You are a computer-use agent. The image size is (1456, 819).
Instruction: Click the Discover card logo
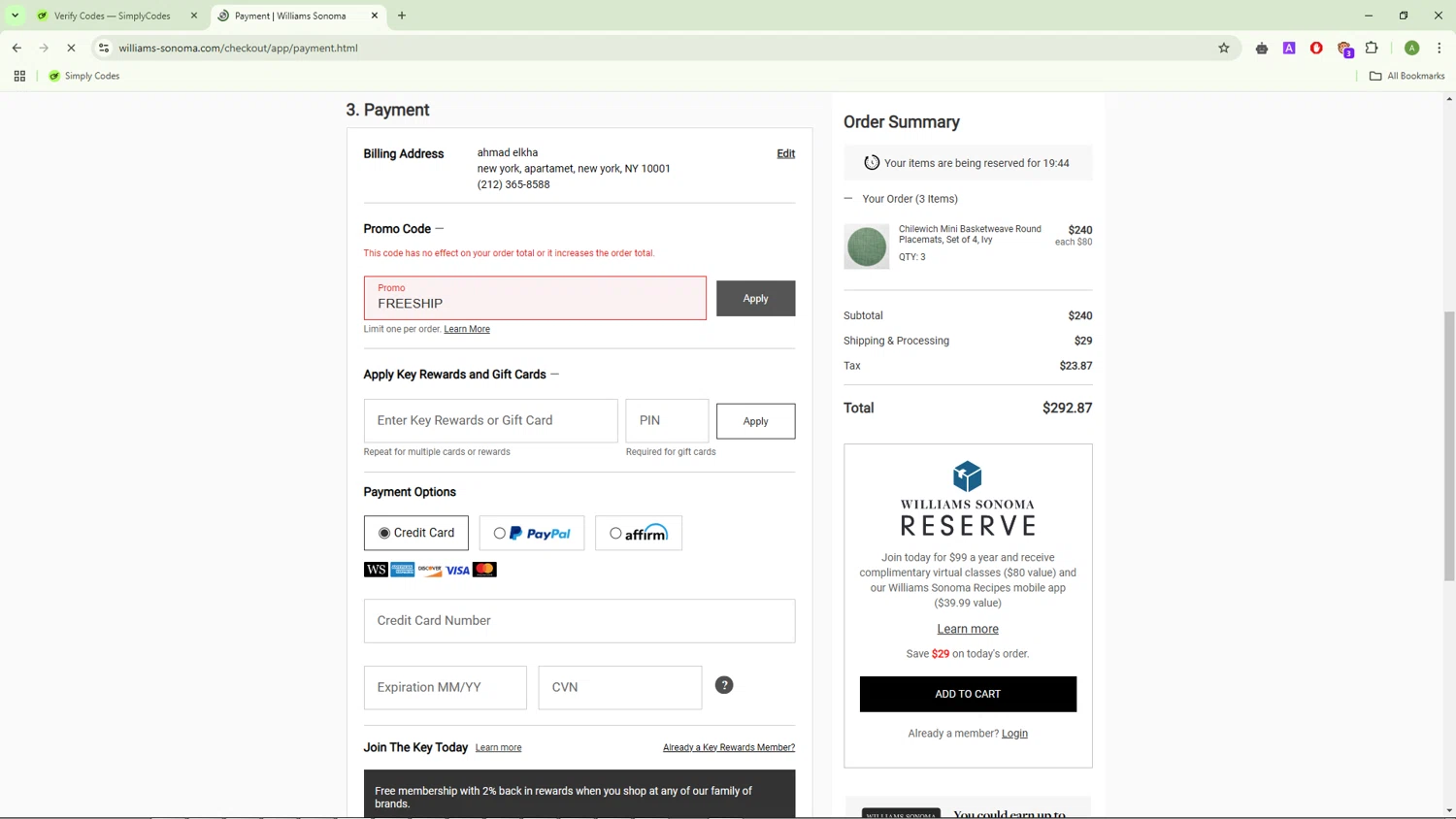pyautogui.click(x=430, y=570)
